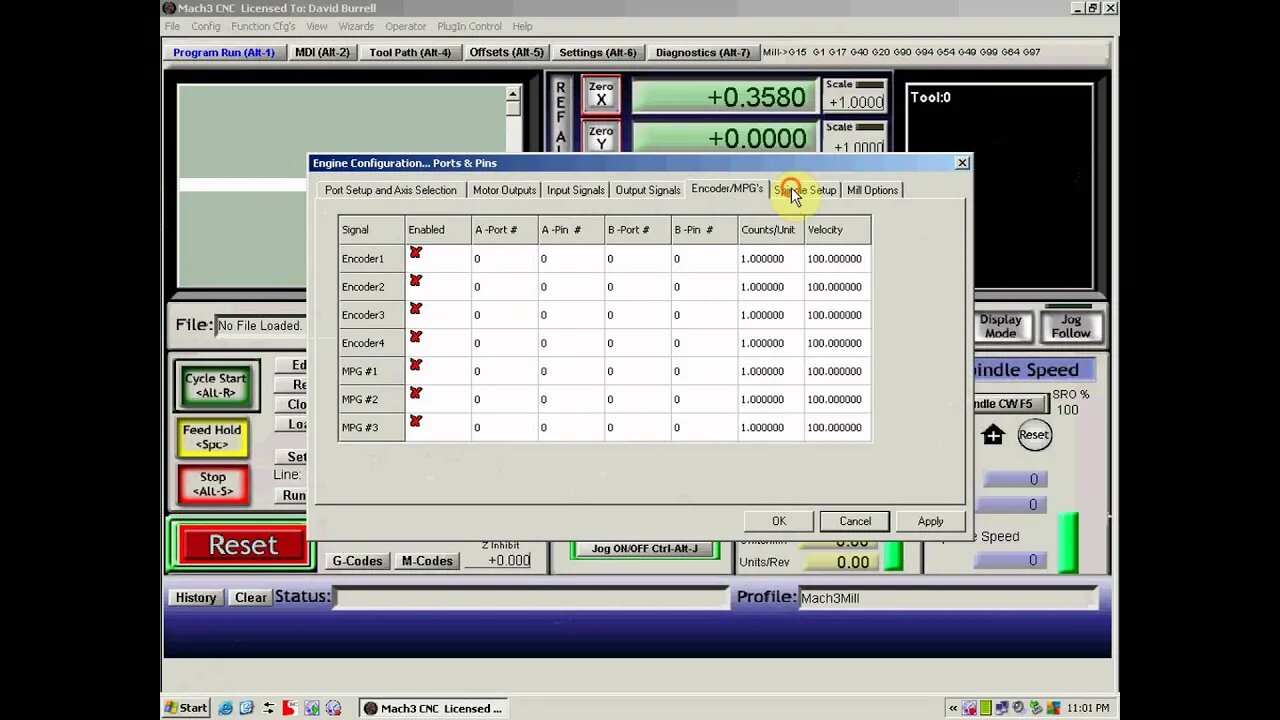Image resolution: width=1280 pixels, height=720 pixels.
Task: Click the red Stop Alt-S button
Action: (x=213, y=484)
